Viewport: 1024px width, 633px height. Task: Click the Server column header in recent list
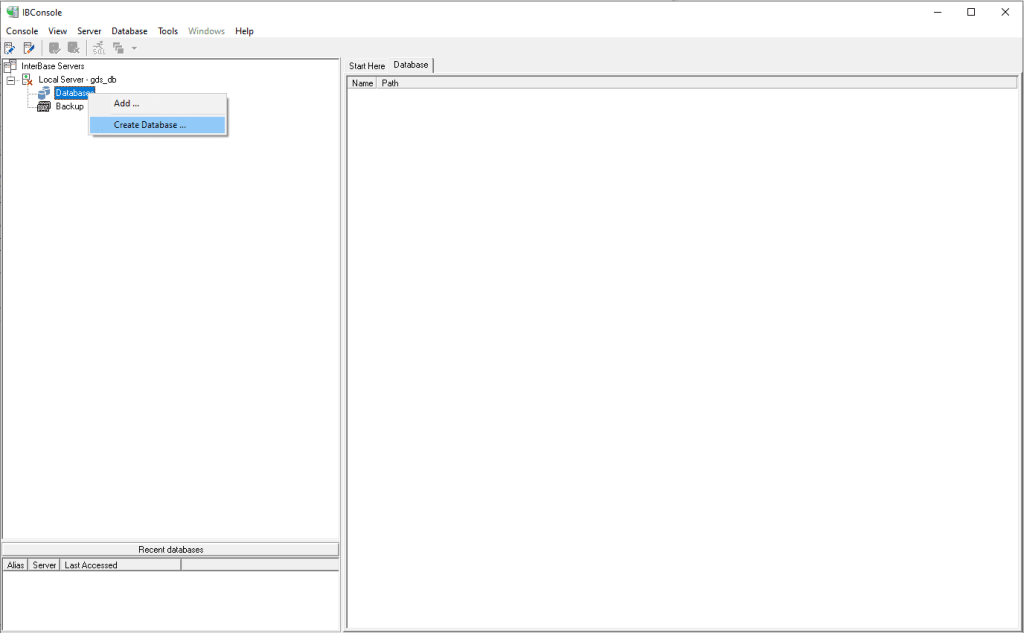[x=44, y=565]
